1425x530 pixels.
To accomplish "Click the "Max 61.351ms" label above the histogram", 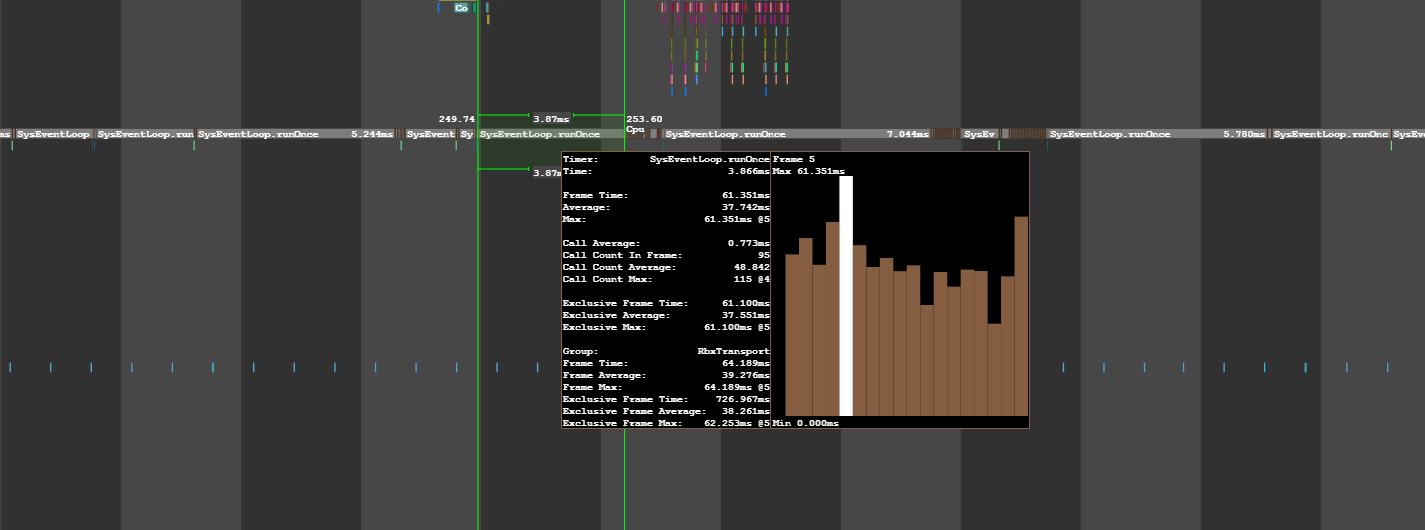I will pos(809,171).
